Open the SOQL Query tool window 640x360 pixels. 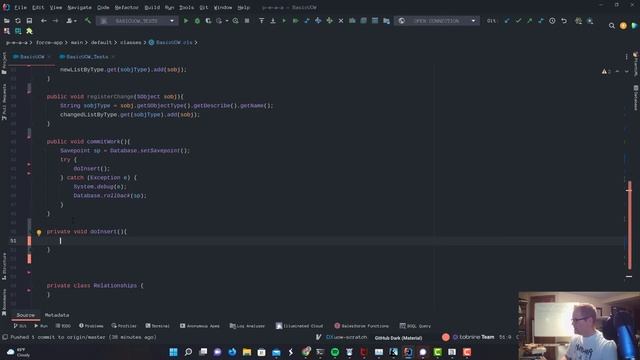415,326
